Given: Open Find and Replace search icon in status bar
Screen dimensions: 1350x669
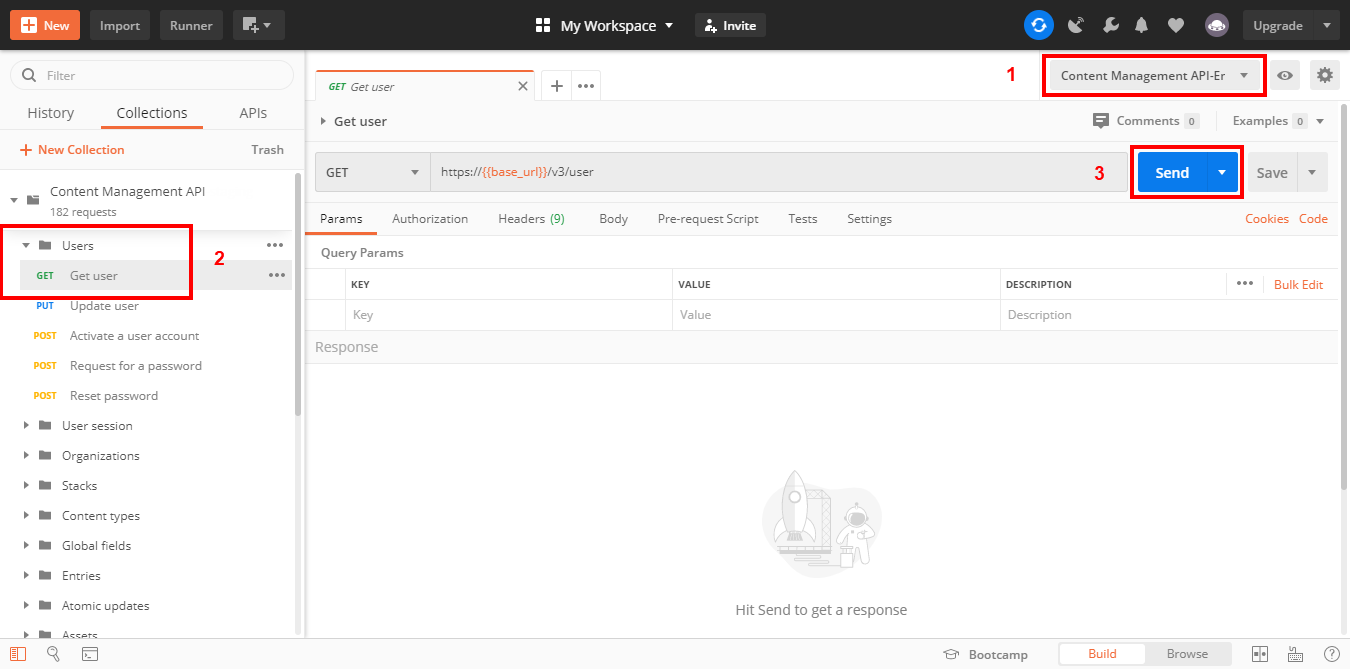Looking at the screenshot, I should (53, 654).
